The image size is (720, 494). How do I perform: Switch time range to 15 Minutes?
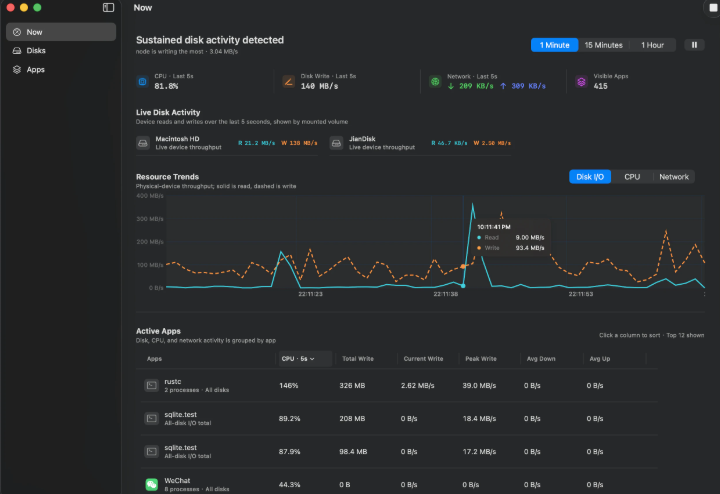603,45
